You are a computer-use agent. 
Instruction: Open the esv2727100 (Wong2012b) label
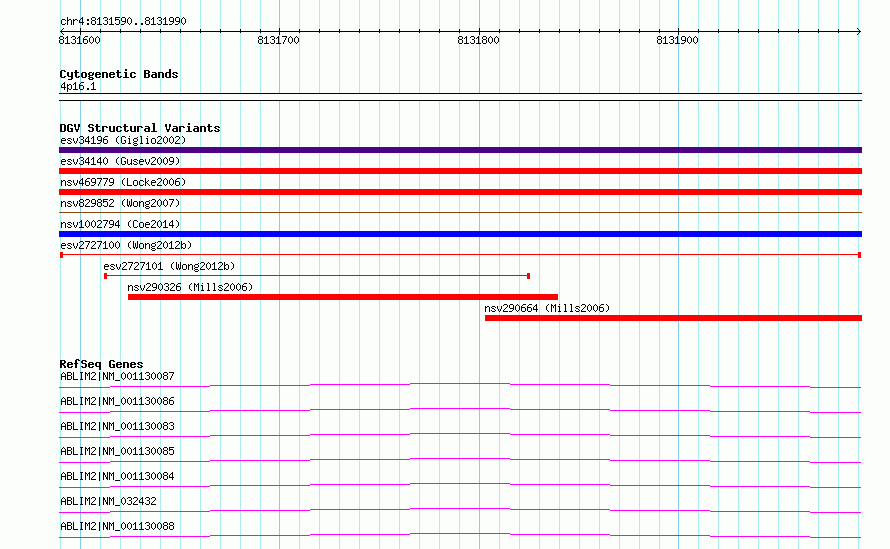[126, 245]
